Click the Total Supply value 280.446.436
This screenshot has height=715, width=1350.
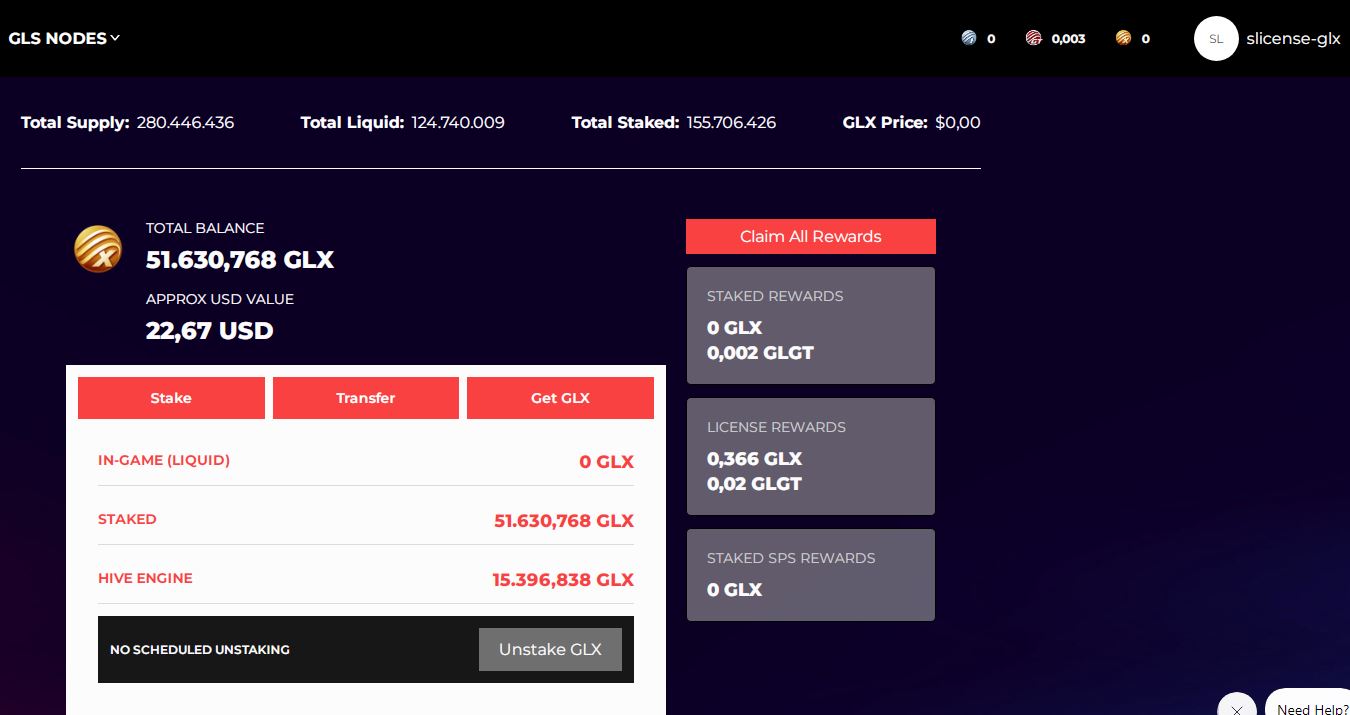185,123
